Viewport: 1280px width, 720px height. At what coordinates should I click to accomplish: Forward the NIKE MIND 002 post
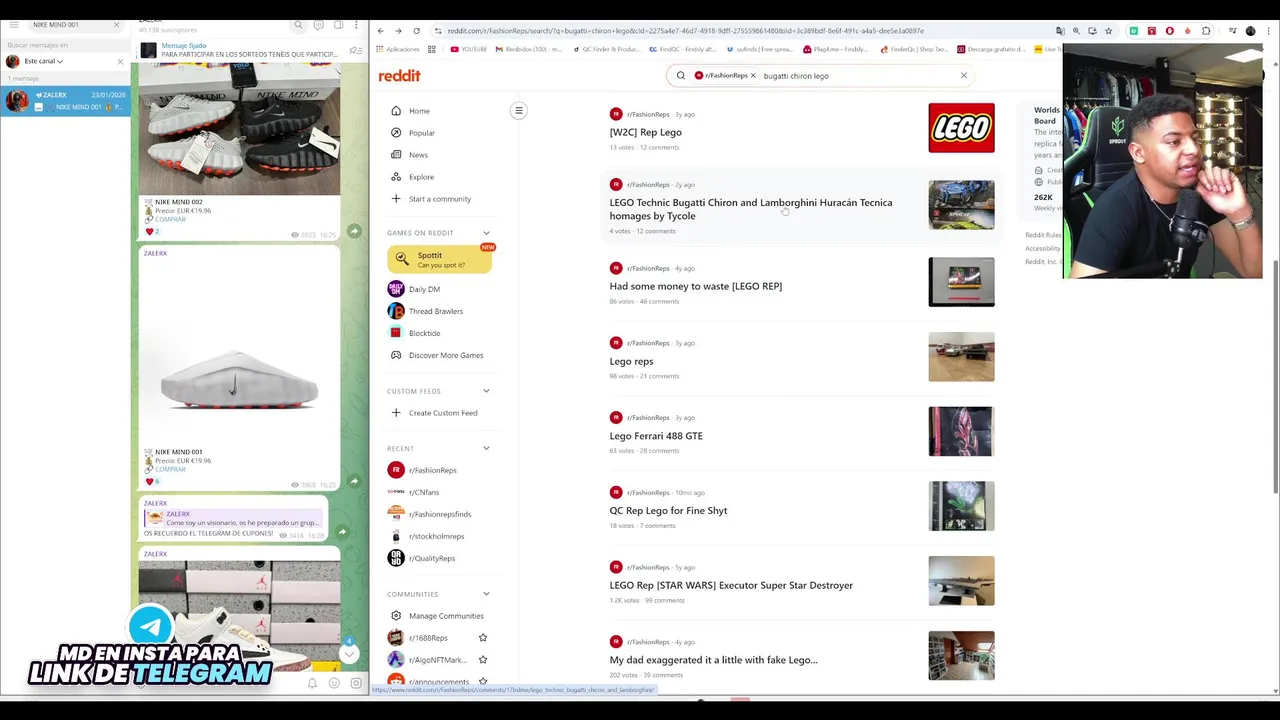tap(354, 231)
